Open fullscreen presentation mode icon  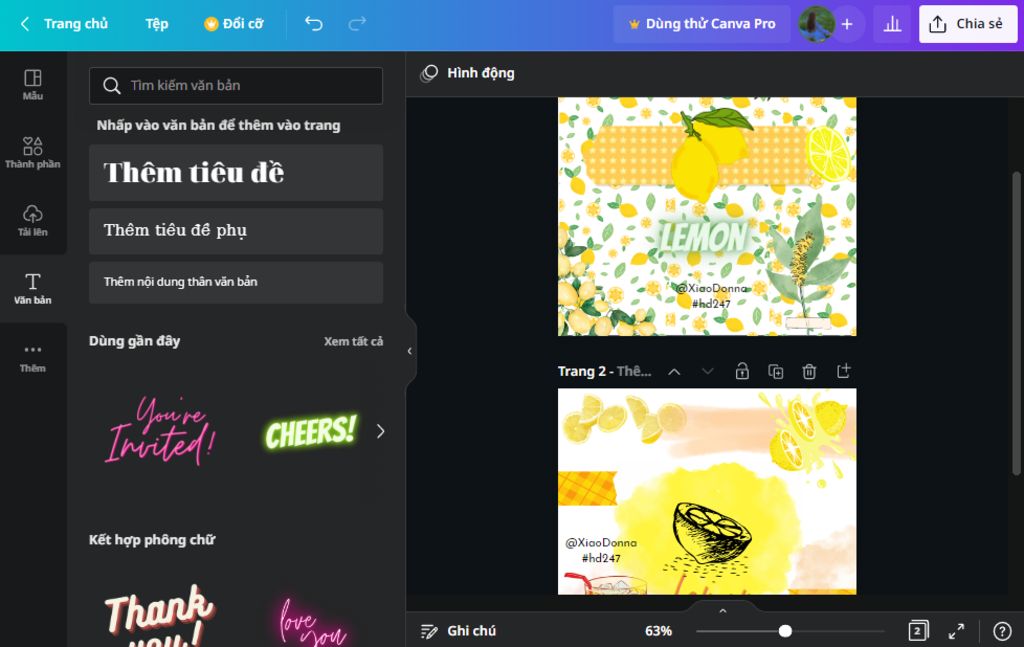click(956, 631)
